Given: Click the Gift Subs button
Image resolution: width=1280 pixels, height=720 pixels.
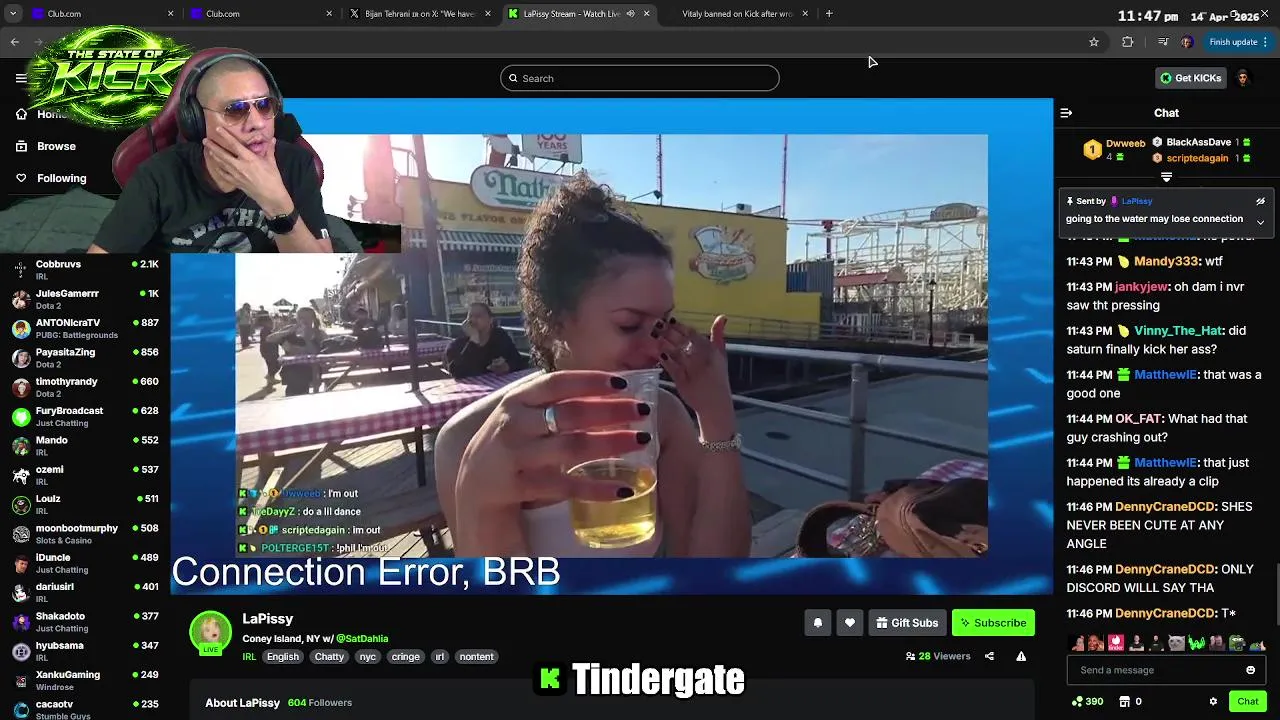Looking at the screenshot, I should pyautogui.click(x=907, y=623).
